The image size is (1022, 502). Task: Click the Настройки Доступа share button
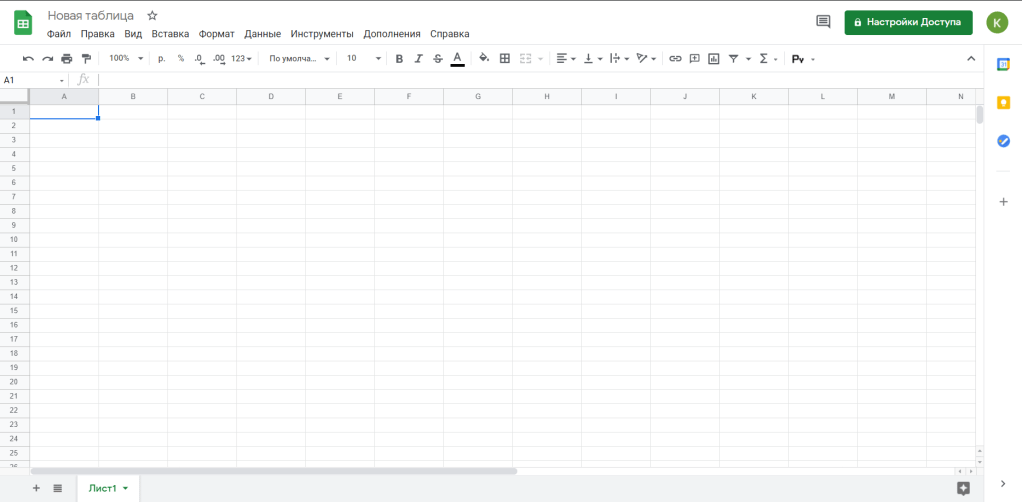click(x=908, y=22)
